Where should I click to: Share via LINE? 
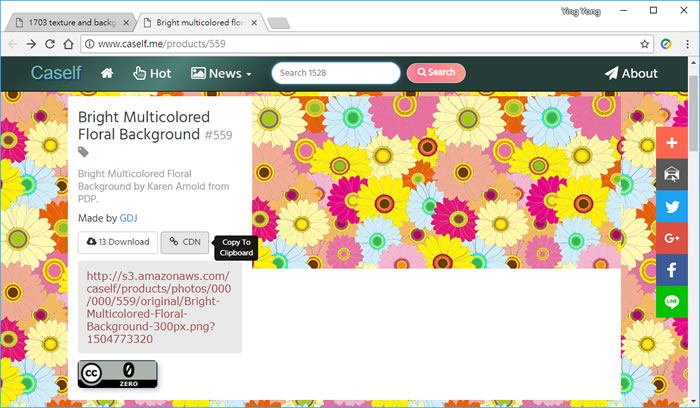point(671,301)
